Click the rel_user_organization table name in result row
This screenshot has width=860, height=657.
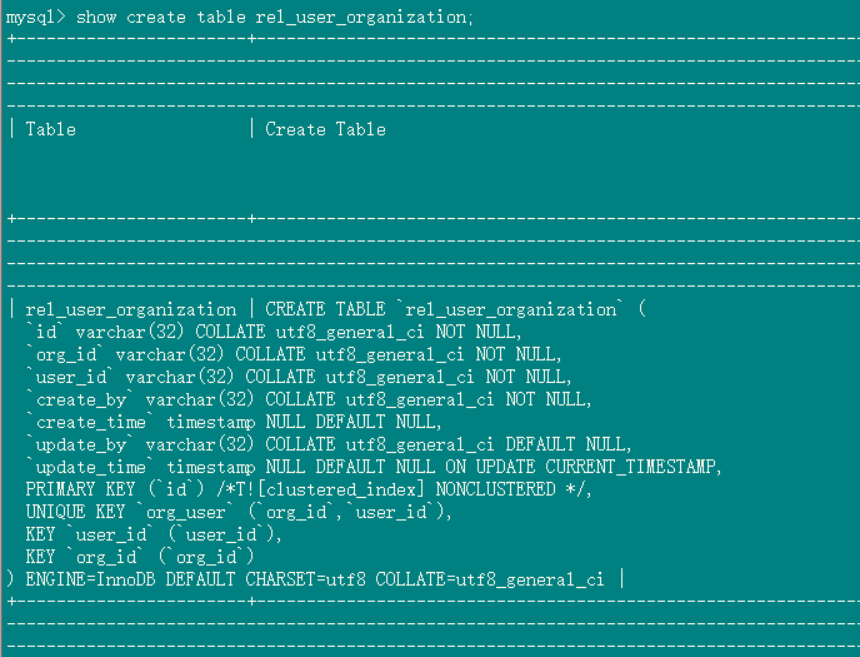pyautogui.click(x=131, y=309)
